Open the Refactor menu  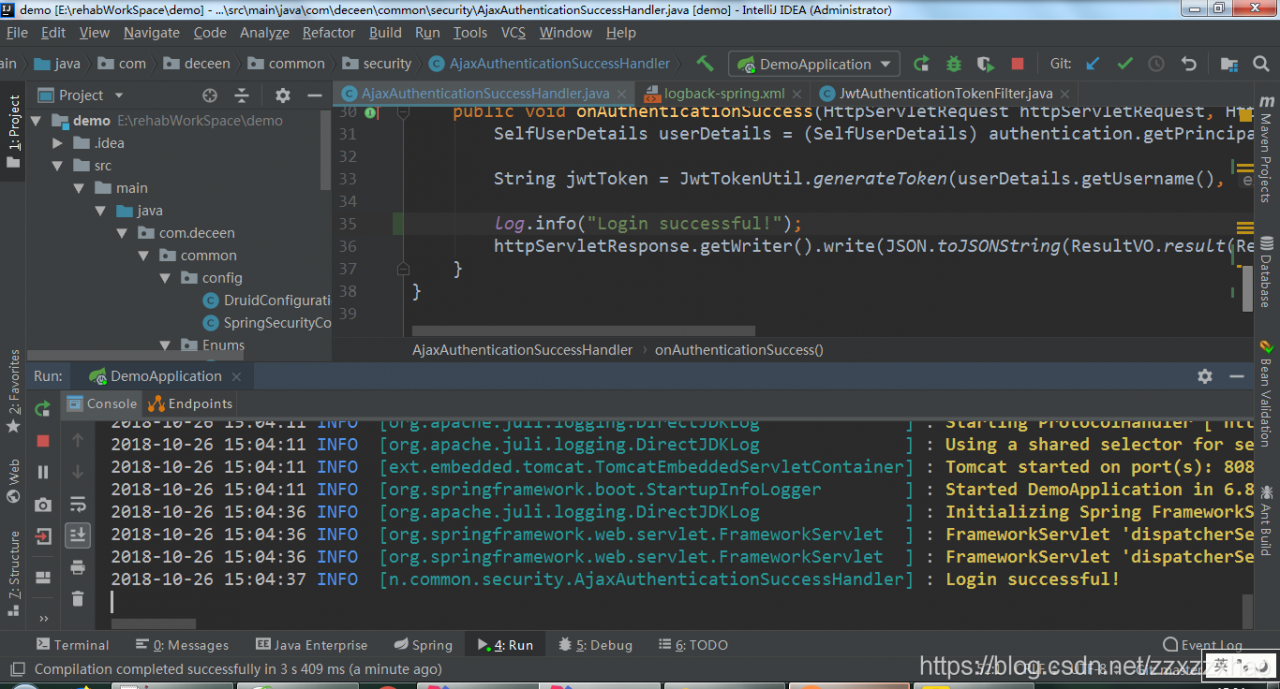pos(328,32)
